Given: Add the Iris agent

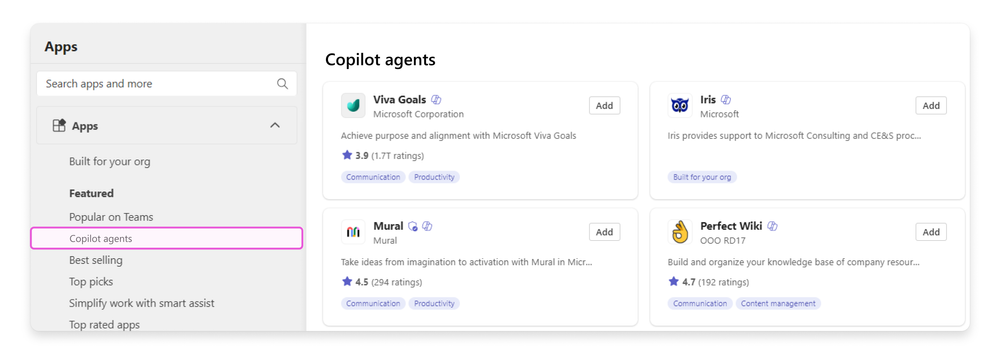Looking at the screenshot, I should pyautogui.click(x=931, y=106).
